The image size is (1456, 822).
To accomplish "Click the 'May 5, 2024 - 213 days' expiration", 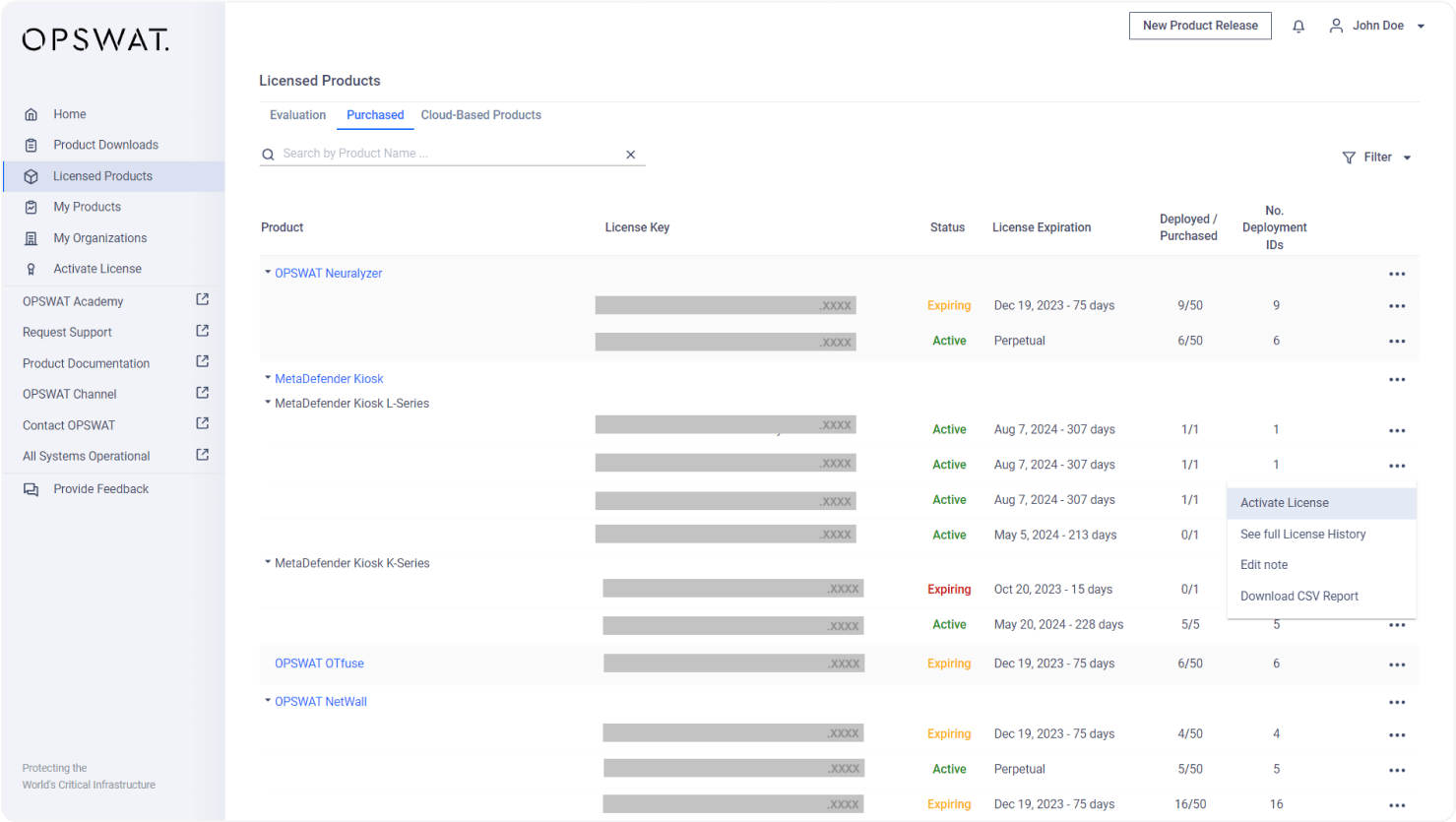I will [x=1055, y=536].
